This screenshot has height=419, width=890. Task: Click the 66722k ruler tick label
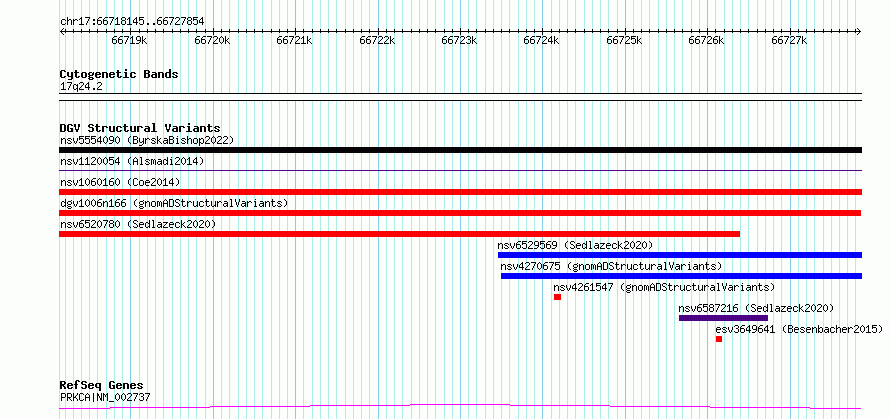click(x=377, y=41)
